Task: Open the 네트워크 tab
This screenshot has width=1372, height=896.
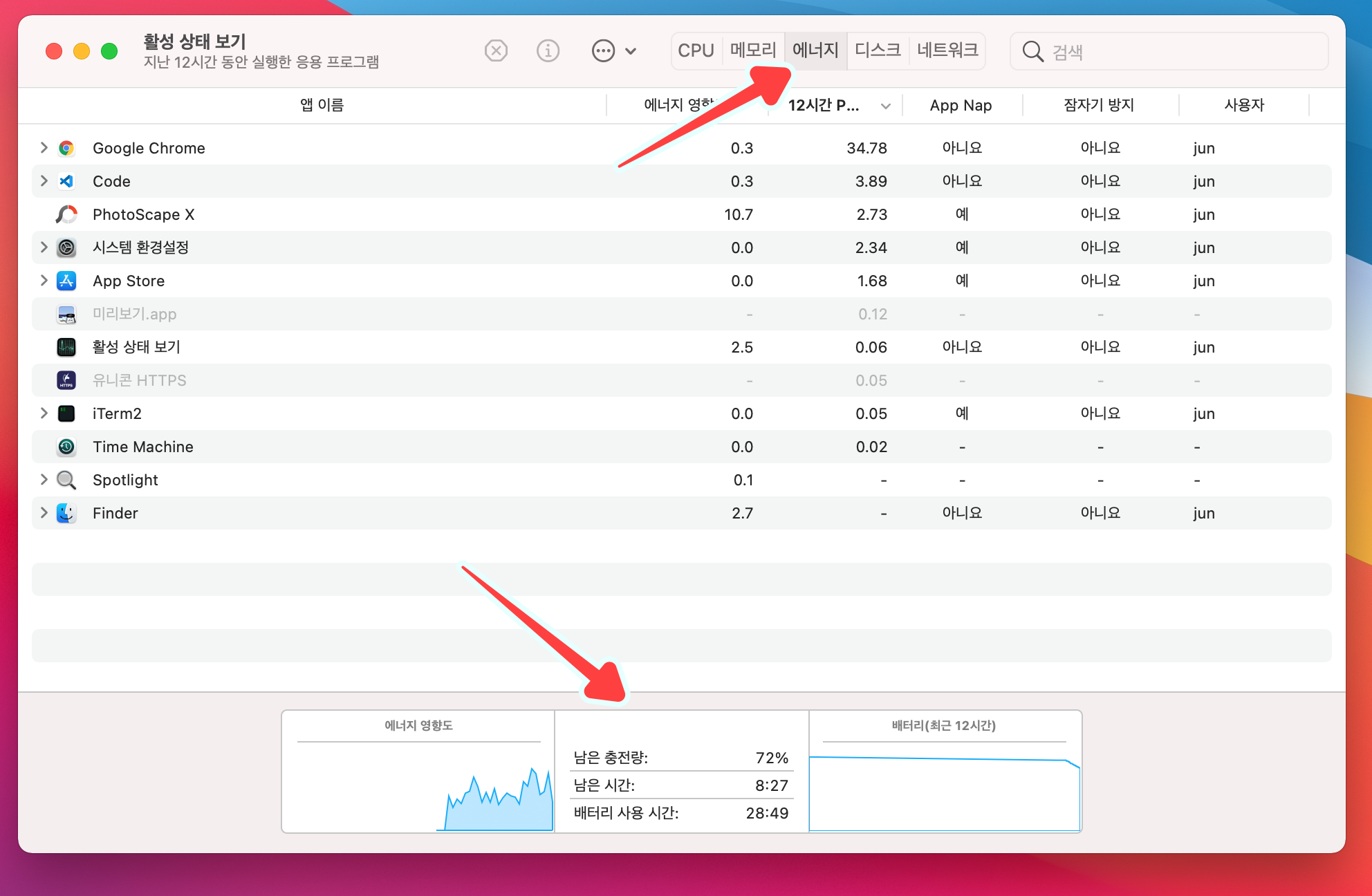Action: click(x=947, y=50)
